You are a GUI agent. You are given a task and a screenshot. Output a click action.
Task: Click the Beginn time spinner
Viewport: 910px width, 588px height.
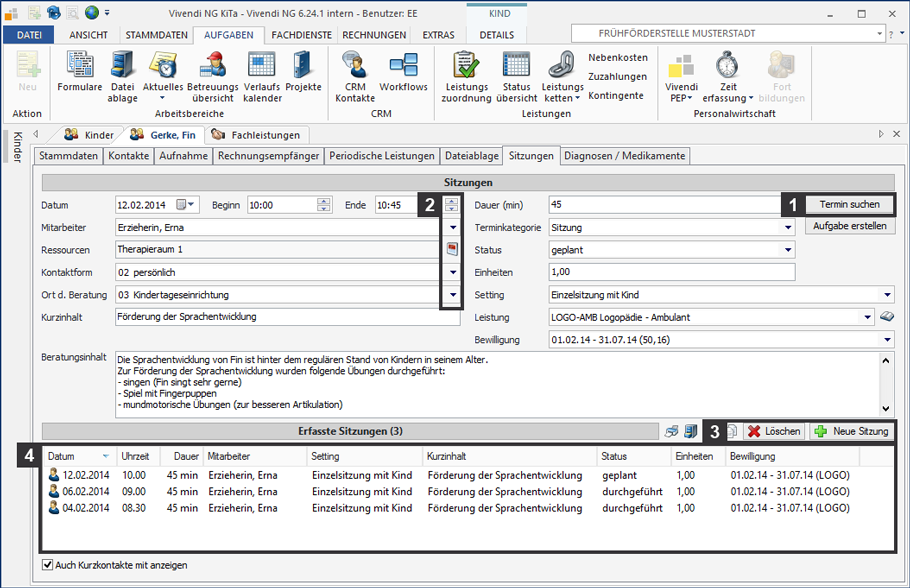click(324, 205)
